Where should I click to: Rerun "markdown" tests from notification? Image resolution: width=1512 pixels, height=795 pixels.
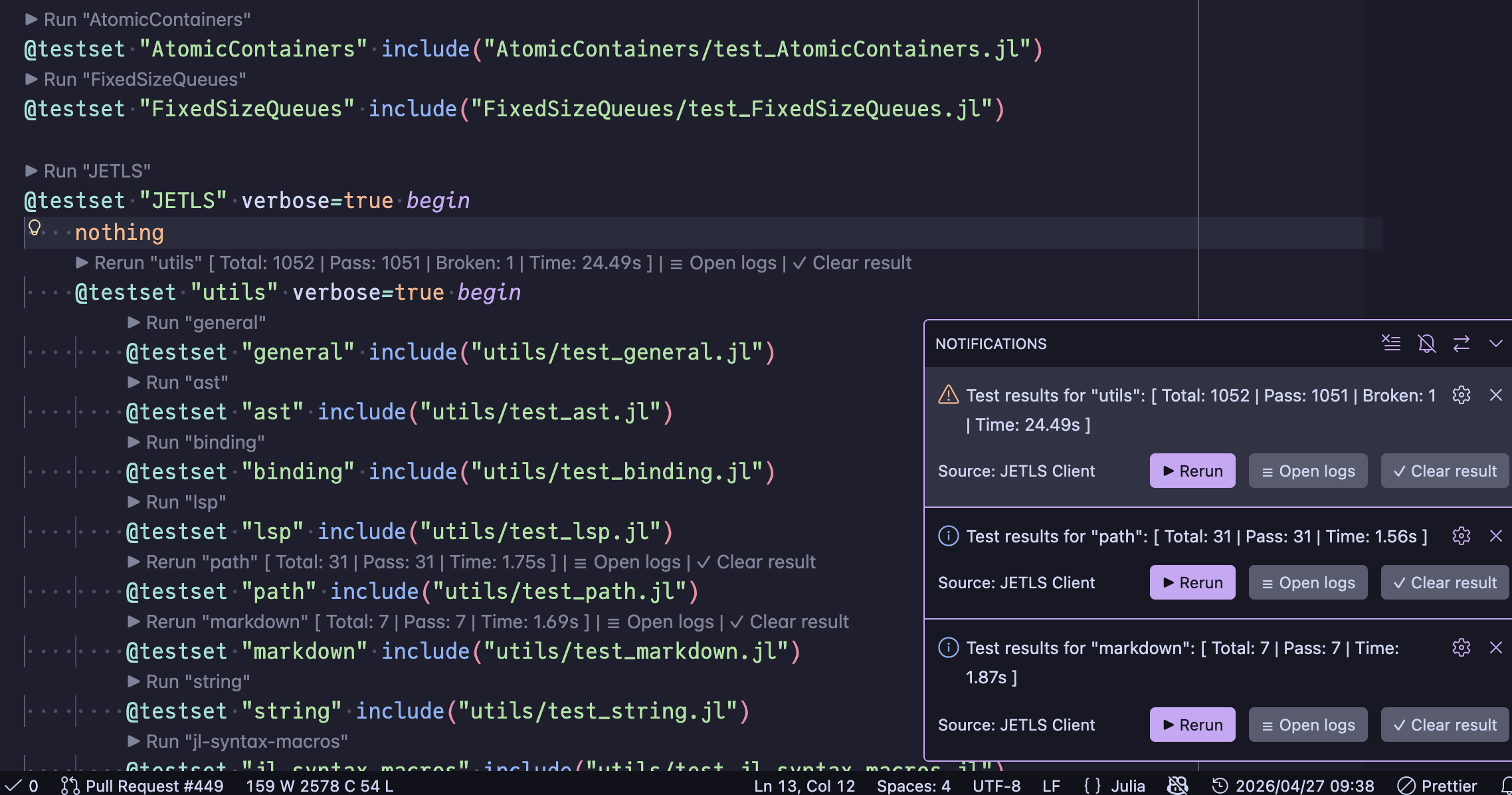point(1192,725)
